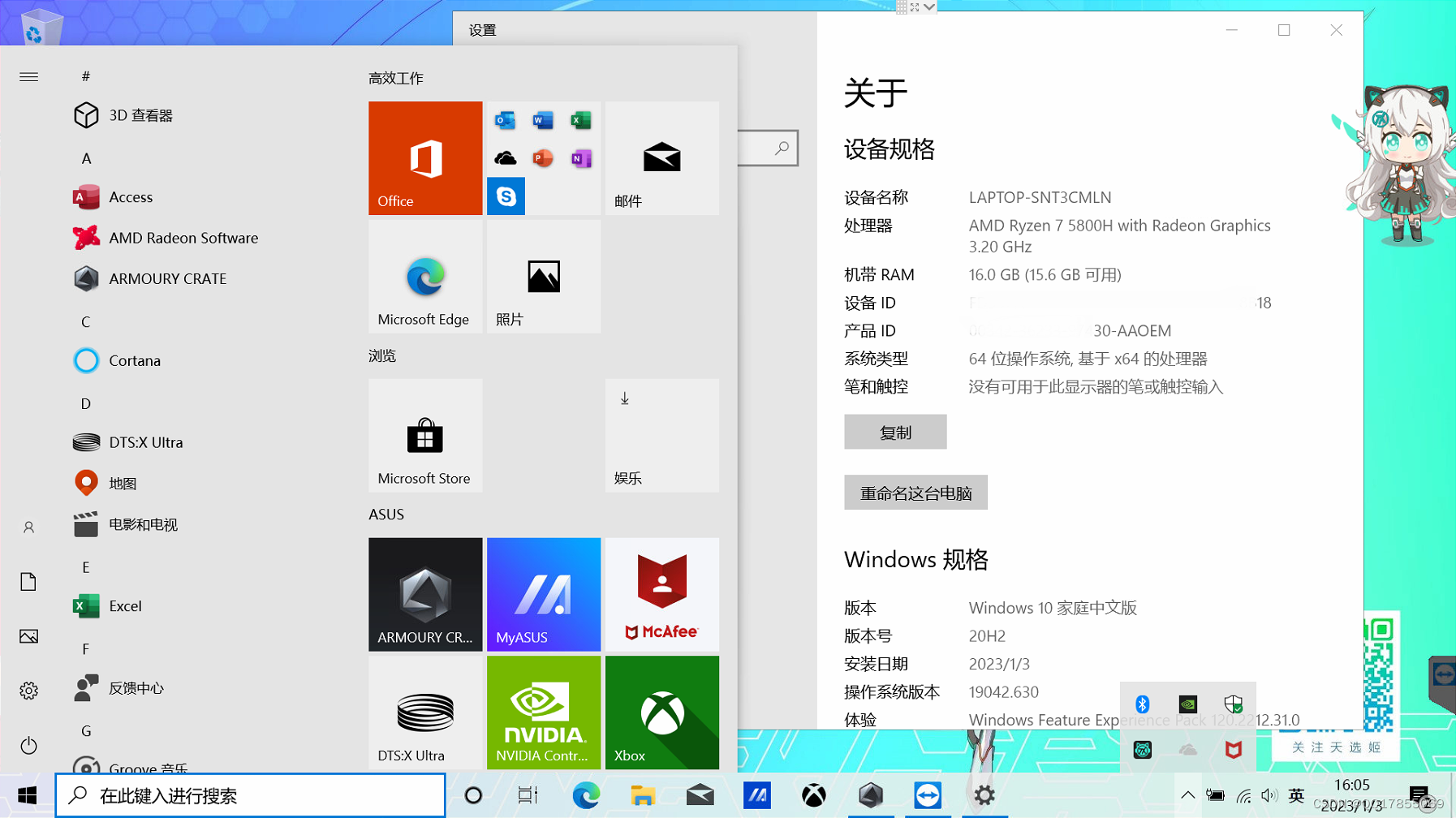This screenshot has width=1456, height=818.
Task: Open the 邮件 mail tile
Action: pos(662,158)
